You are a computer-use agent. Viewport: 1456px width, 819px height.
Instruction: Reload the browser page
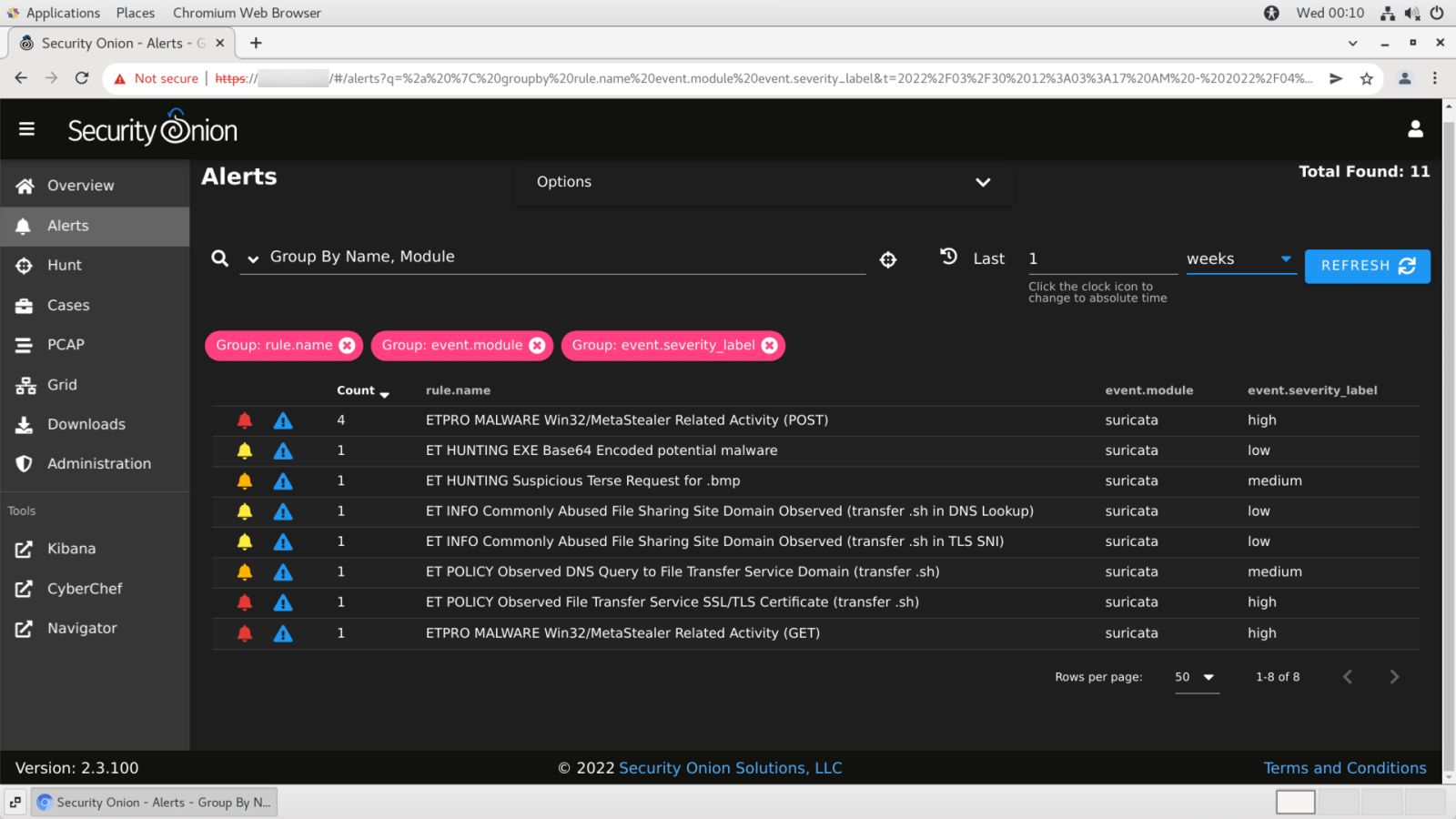[x=82, y=78]
